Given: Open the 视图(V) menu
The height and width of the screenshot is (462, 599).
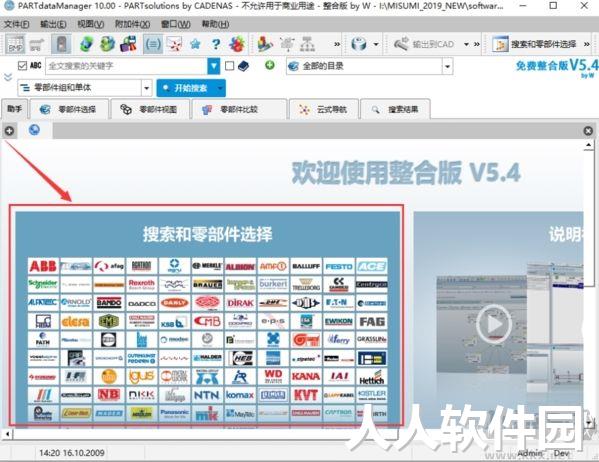Looking at the screenshot, I should 91,24.
